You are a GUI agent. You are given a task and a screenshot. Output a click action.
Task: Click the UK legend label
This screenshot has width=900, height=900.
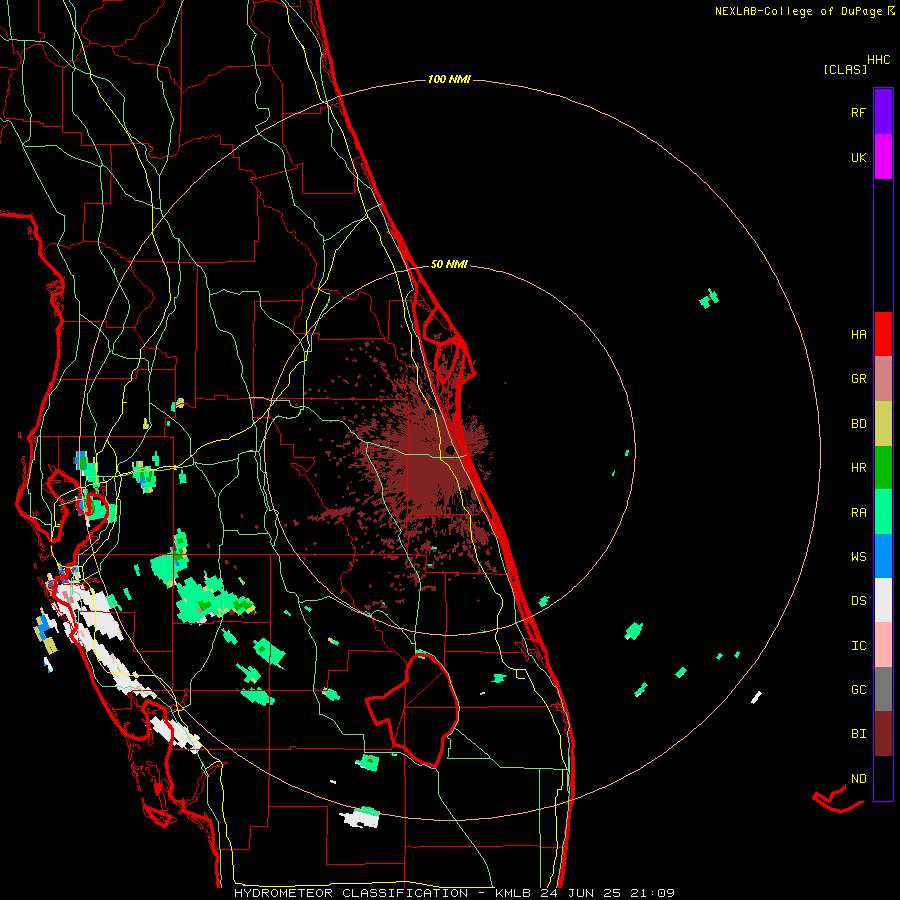click(x=858, y=157)
